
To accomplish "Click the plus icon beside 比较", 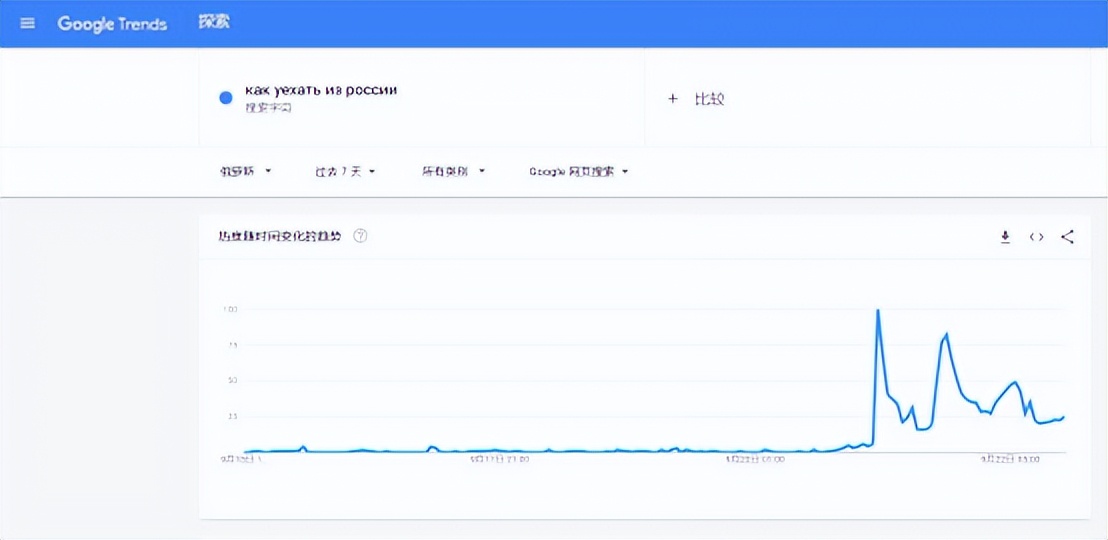I will coord(673,99).
